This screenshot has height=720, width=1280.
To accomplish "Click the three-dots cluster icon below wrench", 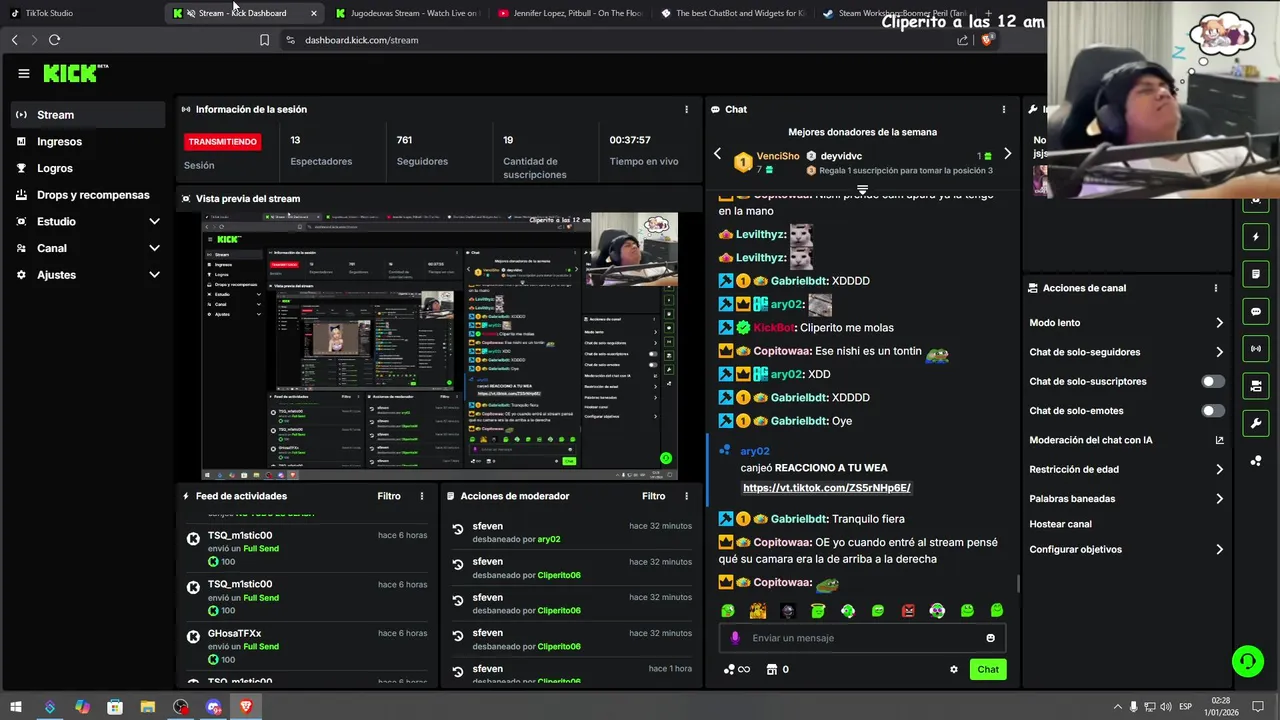I will pyautogui.click(x=1256, y=460).
